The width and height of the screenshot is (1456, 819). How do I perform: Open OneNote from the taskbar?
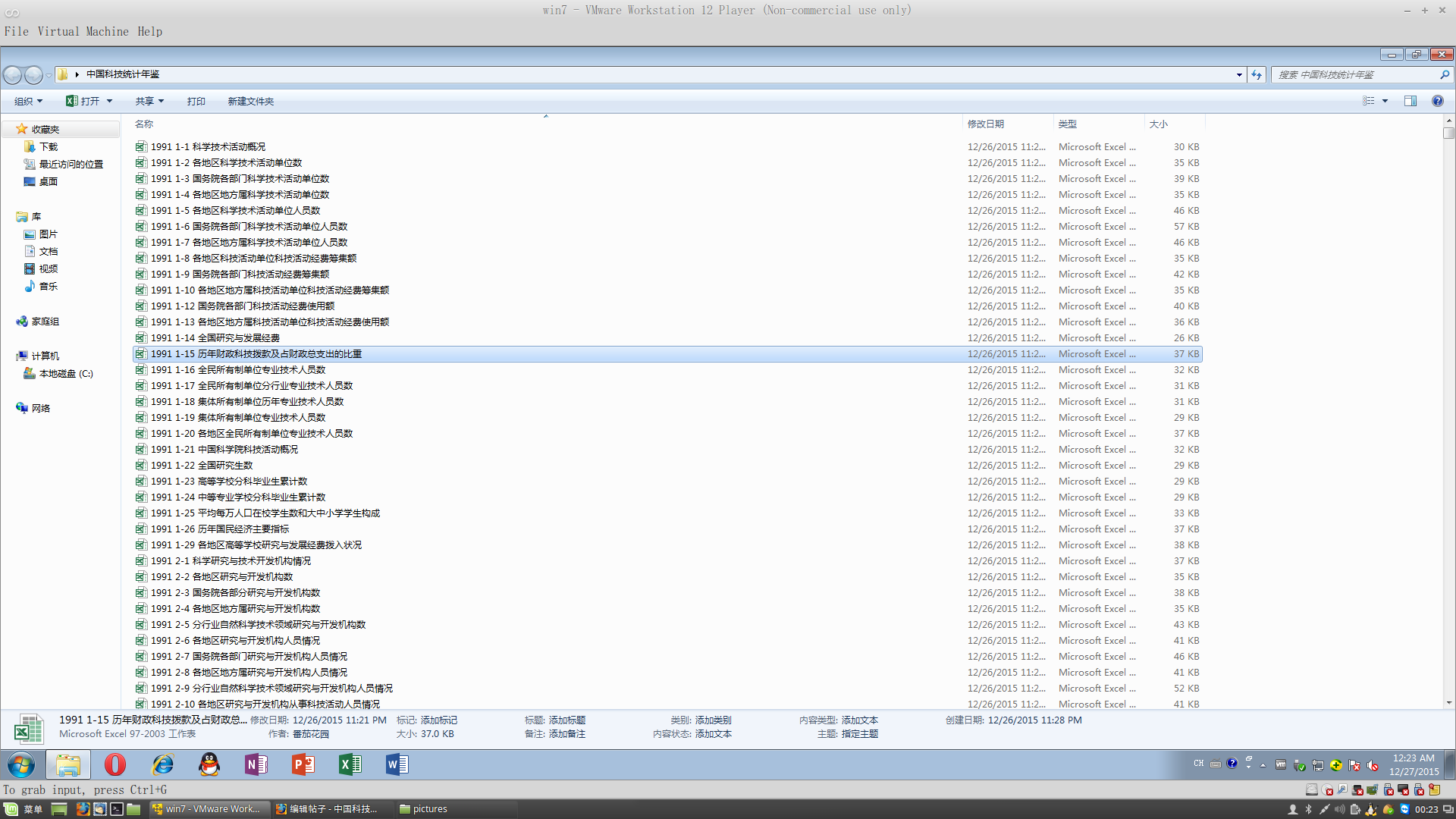tap(256, 764)
